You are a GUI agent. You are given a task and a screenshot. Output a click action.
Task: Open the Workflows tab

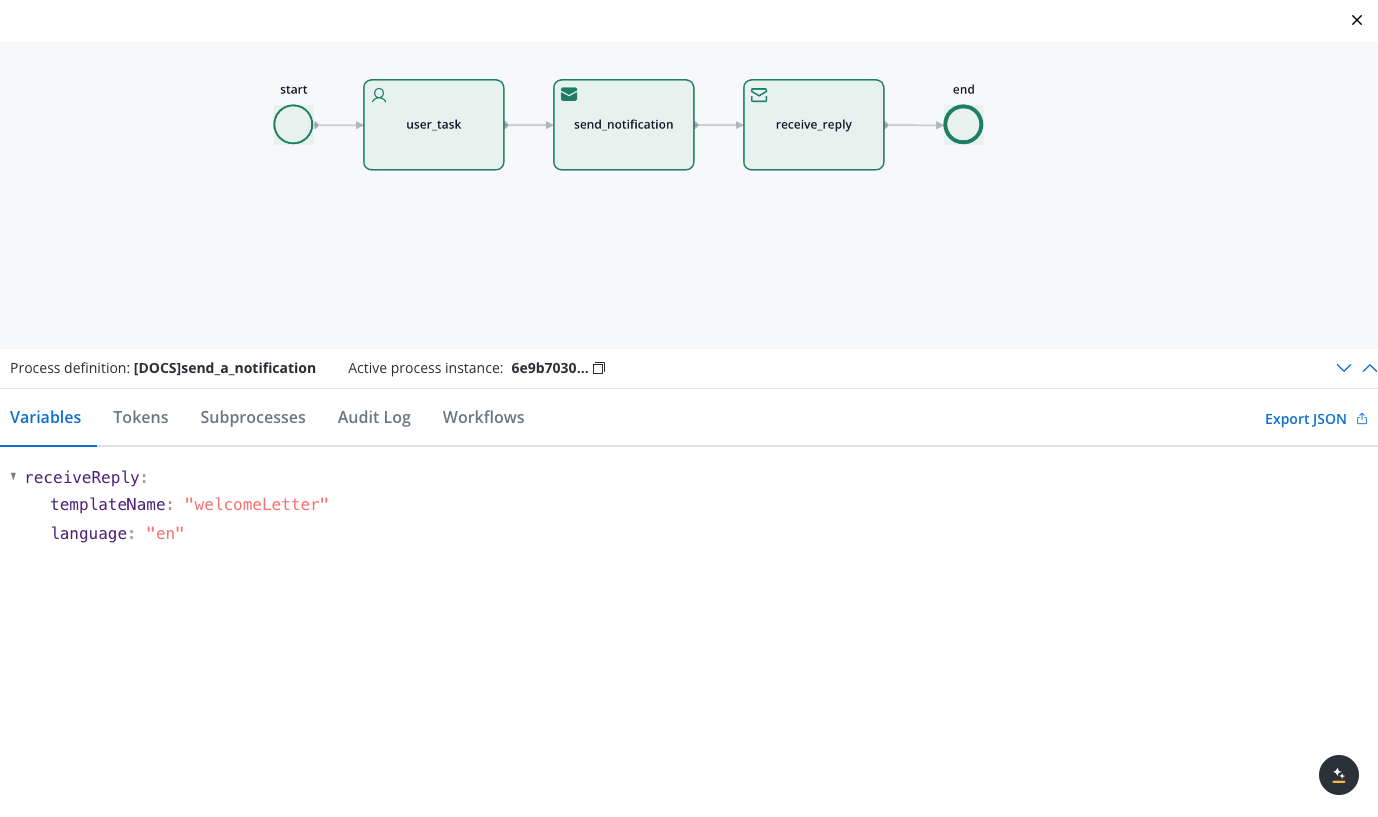tap(484, 417)
